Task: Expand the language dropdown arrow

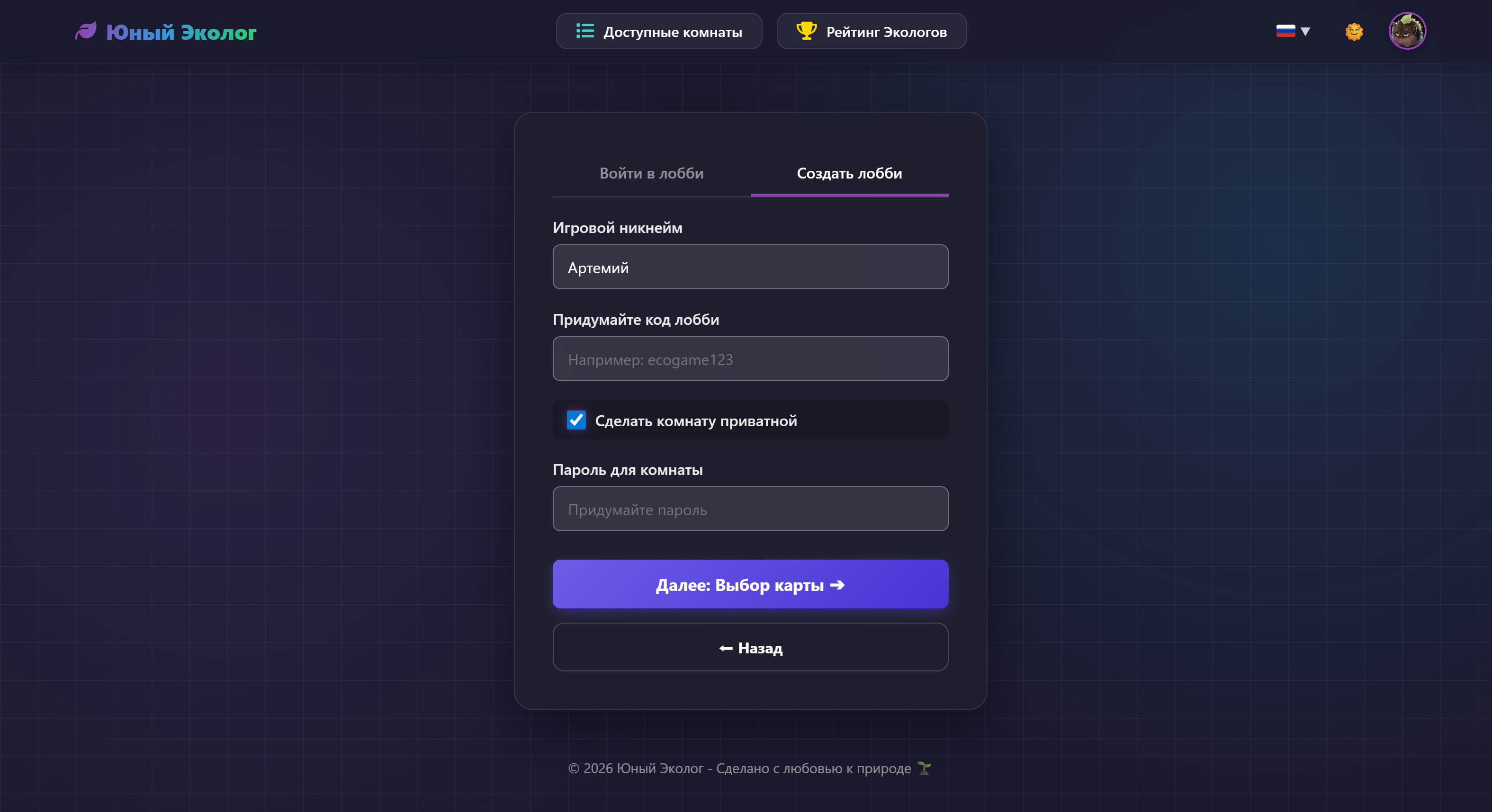Action: (x=1305, y=31)
